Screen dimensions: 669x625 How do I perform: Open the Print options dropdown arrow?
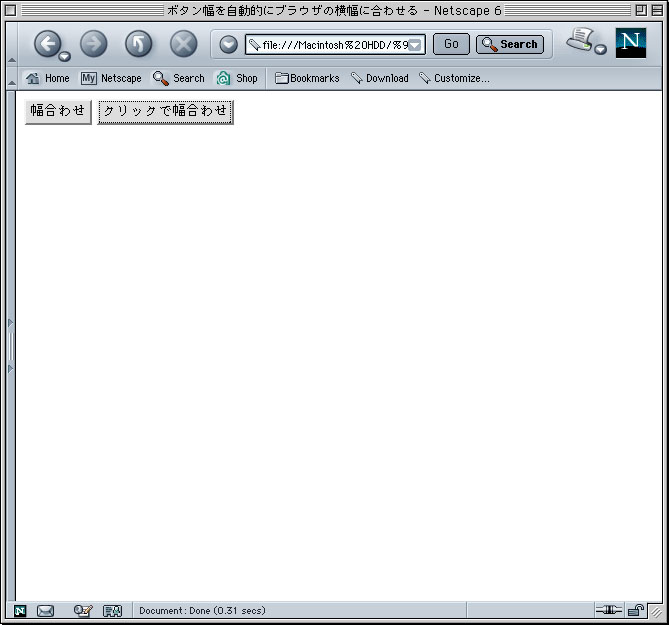pyautogui.click(x=601, y=49)
